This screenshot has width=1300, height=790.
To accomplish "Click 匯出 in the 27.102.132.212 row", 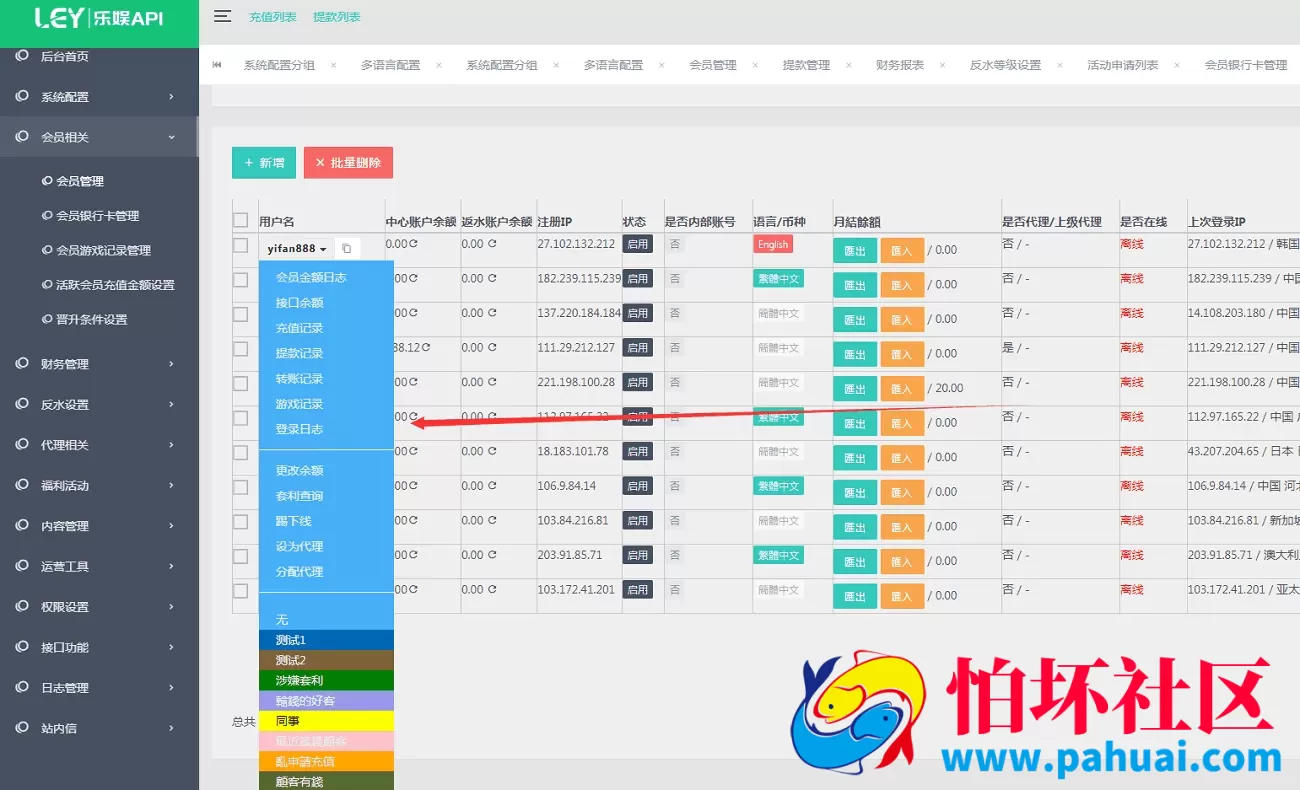I will pyautogui.click(x=855, y=250).
